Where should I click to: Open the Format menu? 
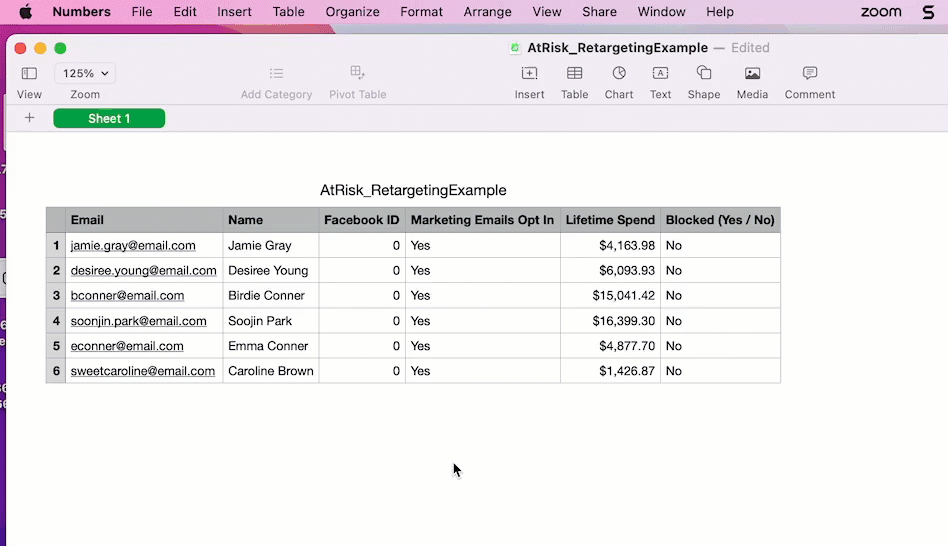[x=421, y=12]
